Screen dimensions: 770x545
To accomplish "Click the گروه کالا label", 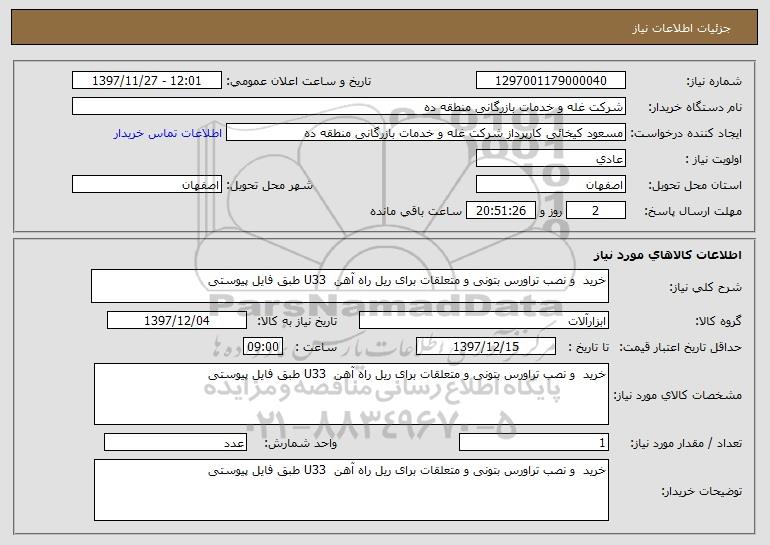I will coord(718,321).
